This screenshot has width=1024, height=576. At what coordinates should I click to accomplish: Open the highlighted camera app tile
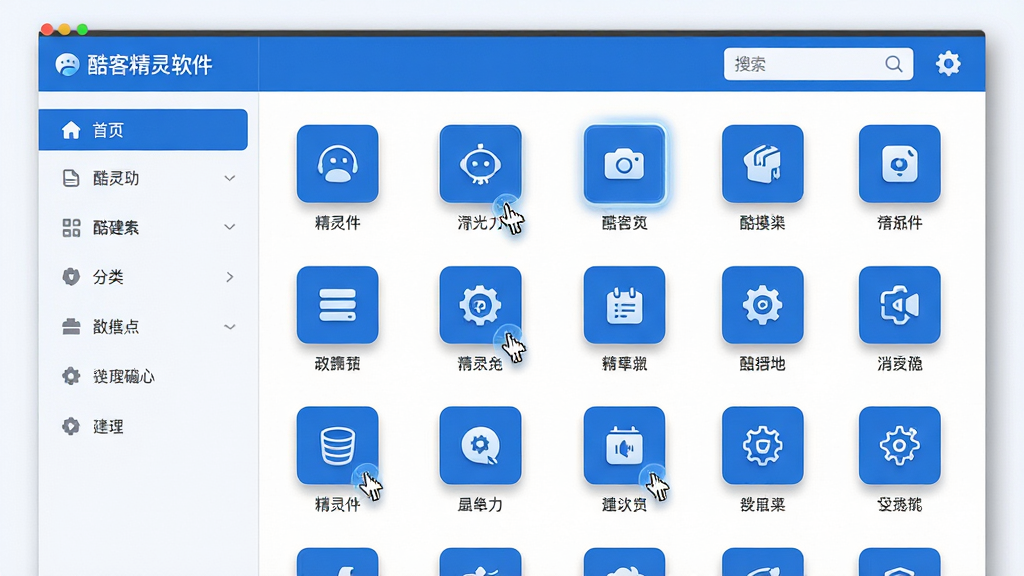[624, 164]
